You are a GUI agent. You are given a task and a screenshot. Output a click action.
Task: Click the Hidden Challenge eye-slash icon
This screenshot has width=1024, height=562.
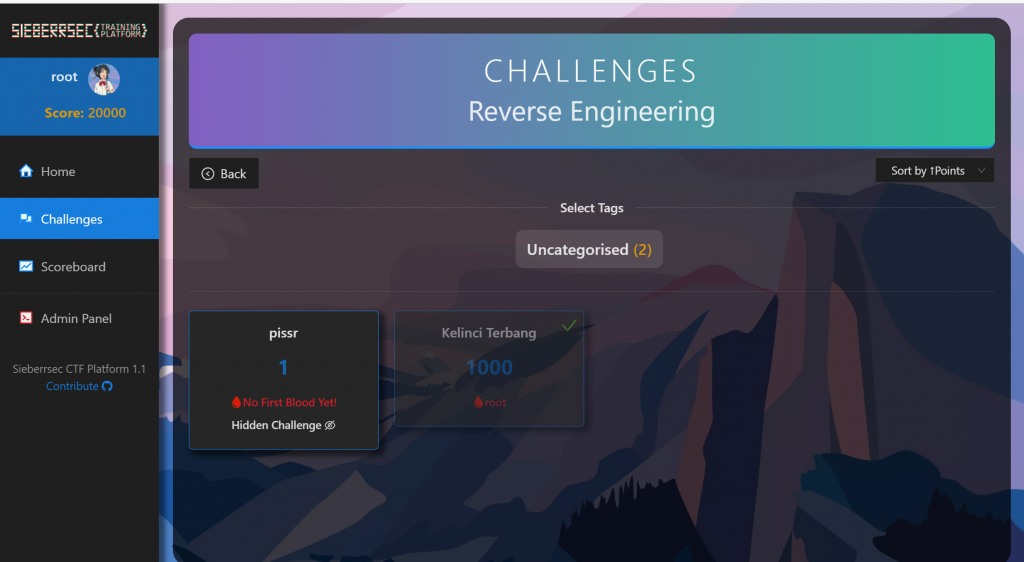tap(330, 425)
